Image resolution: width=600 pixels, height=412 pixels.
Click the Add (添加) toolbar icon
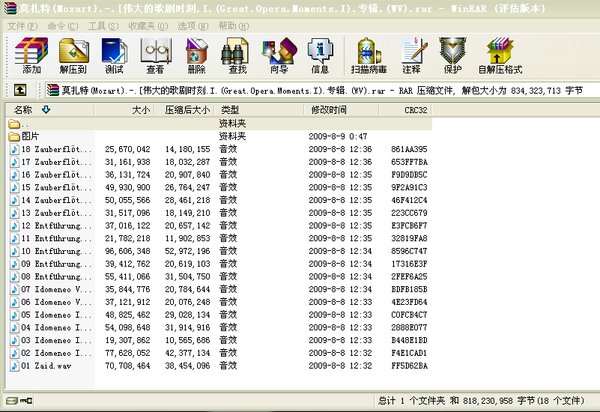tap(31, 55)
